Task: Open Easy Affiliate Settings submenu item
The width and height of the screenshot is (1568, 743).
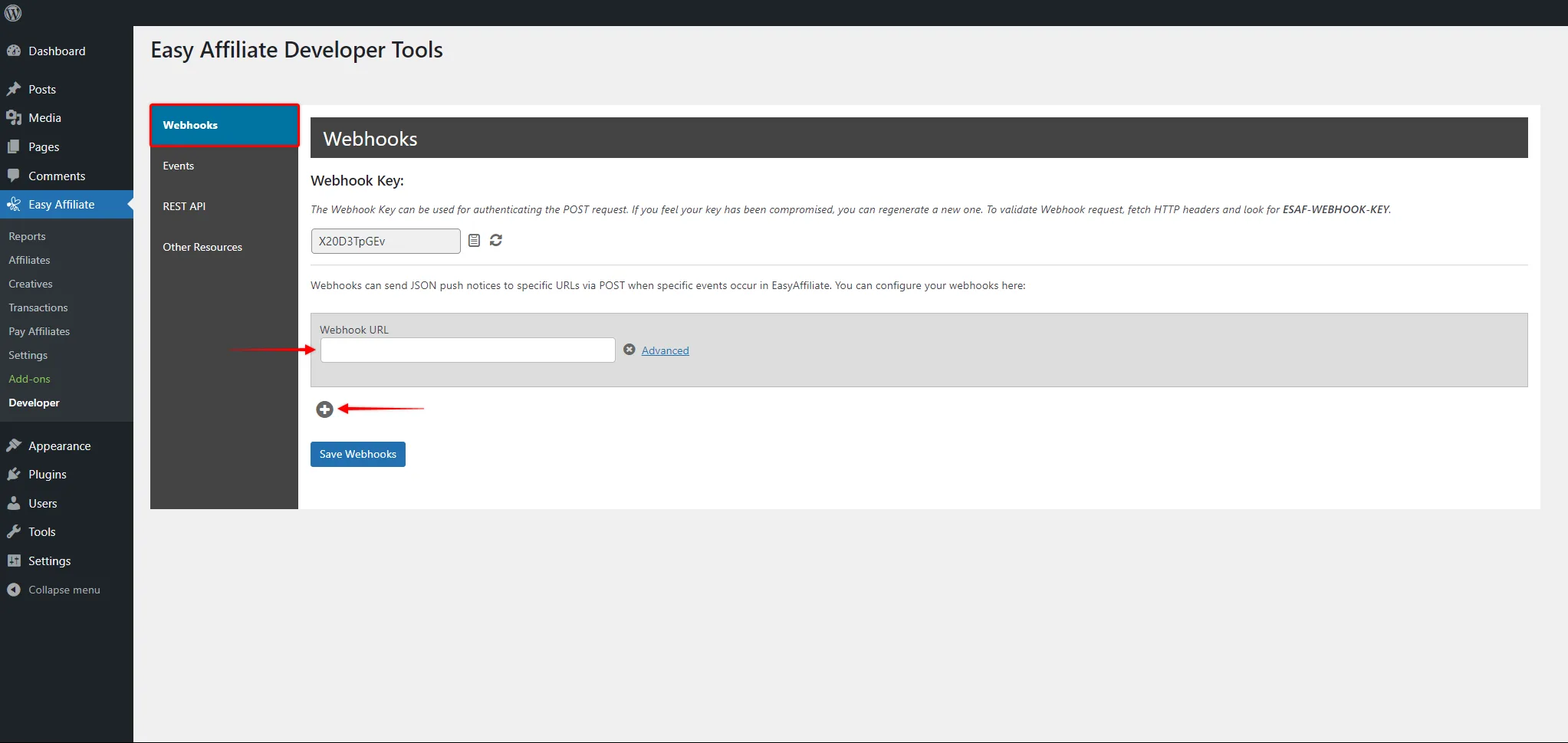Action: click(x=28, y=355)
